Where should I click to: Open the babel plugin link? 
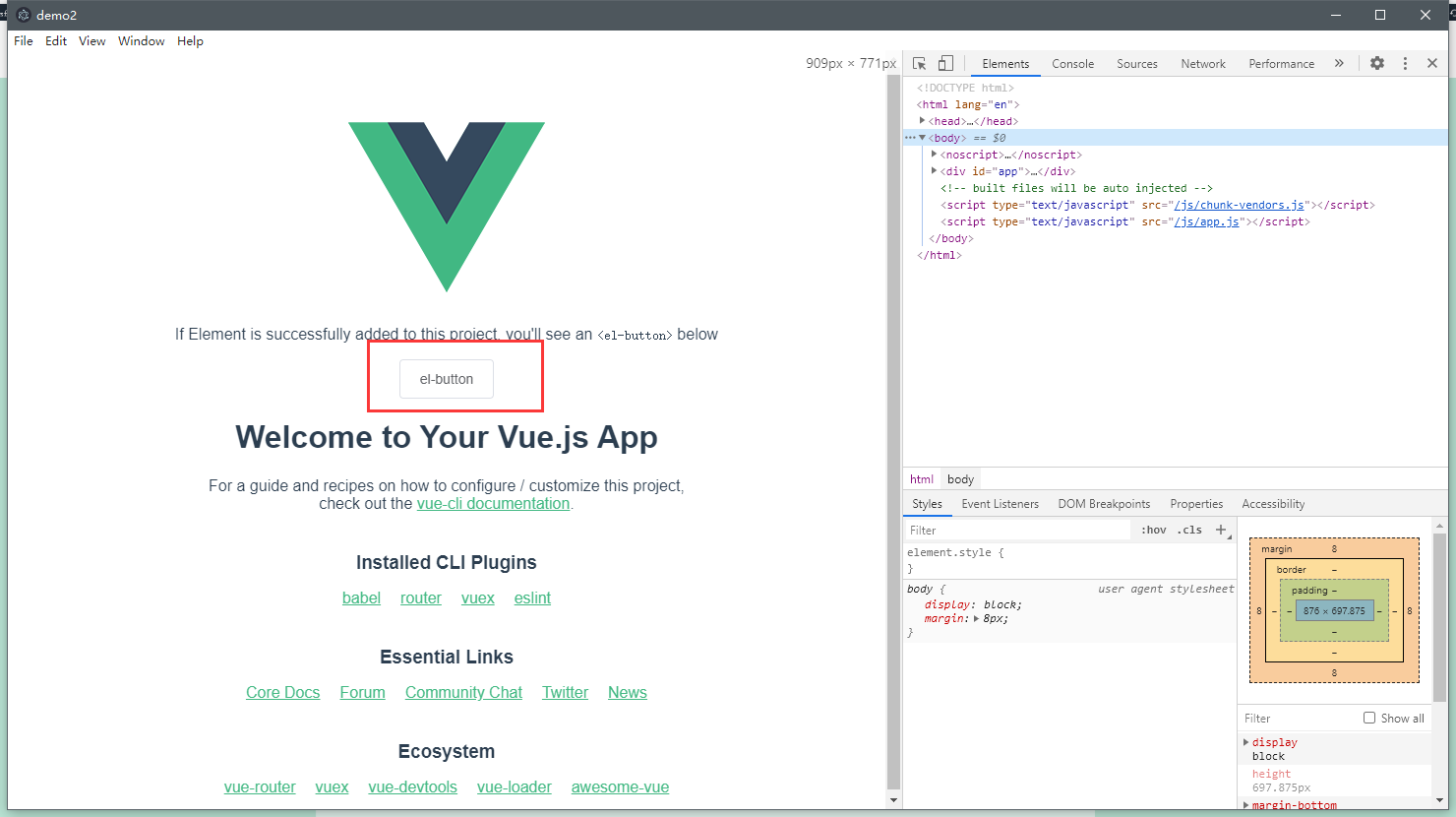[361, 597]
